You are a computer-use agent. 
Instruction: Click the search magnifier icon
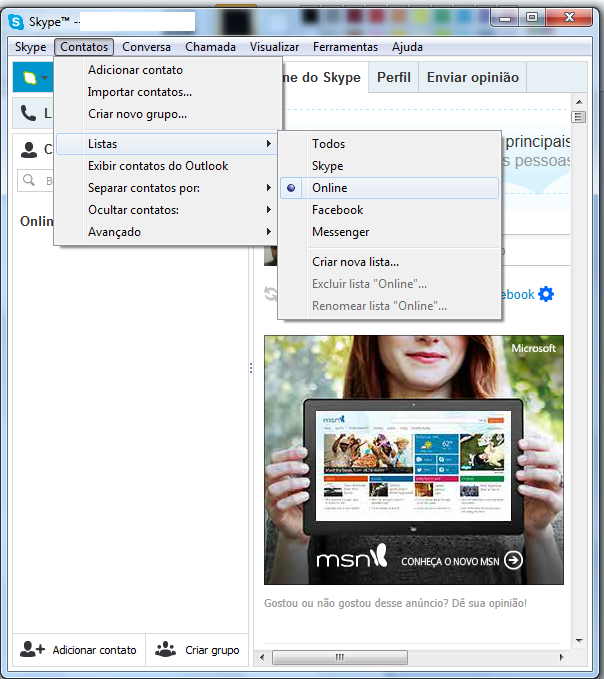point(29,180)
